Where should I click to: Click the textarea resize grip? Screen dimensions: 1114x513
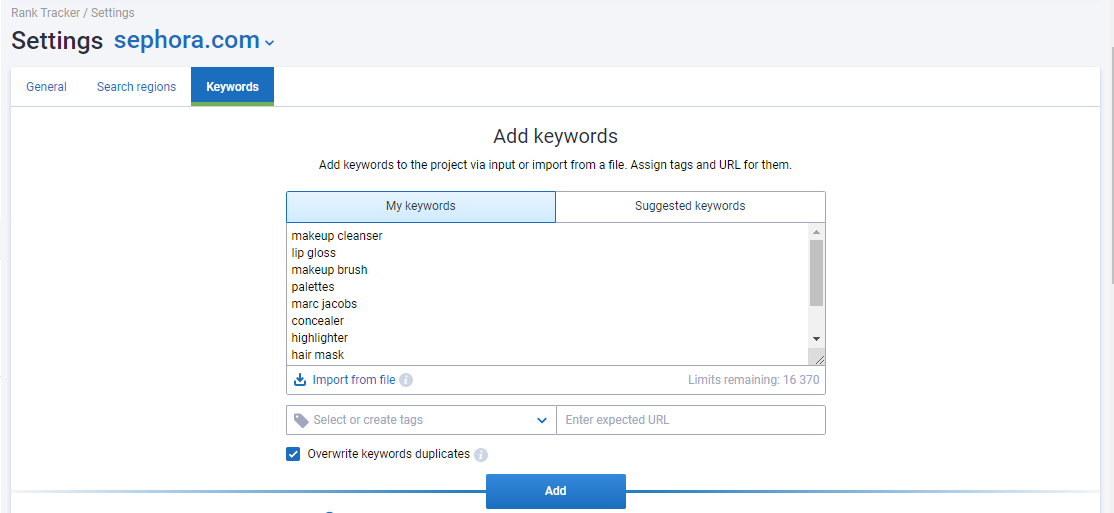(818, 359)
